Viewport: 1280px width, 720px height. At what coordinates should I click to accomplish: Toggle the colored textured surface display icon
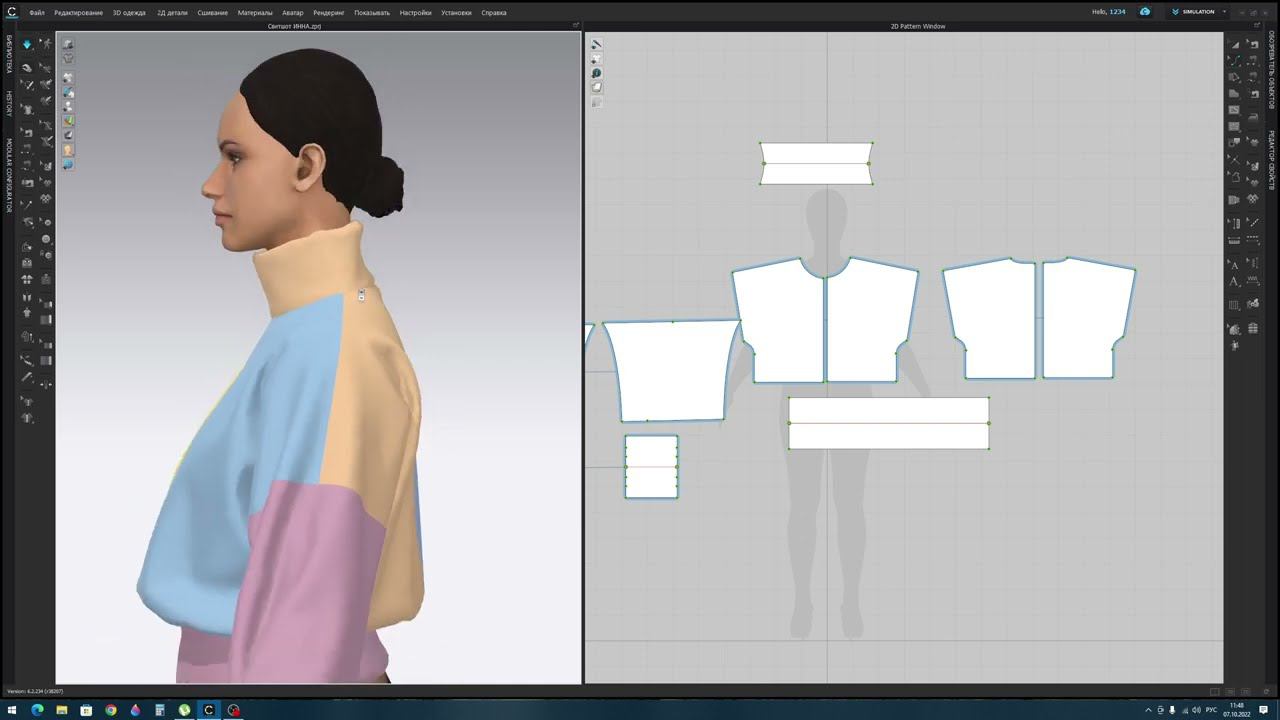pos(68,121)
